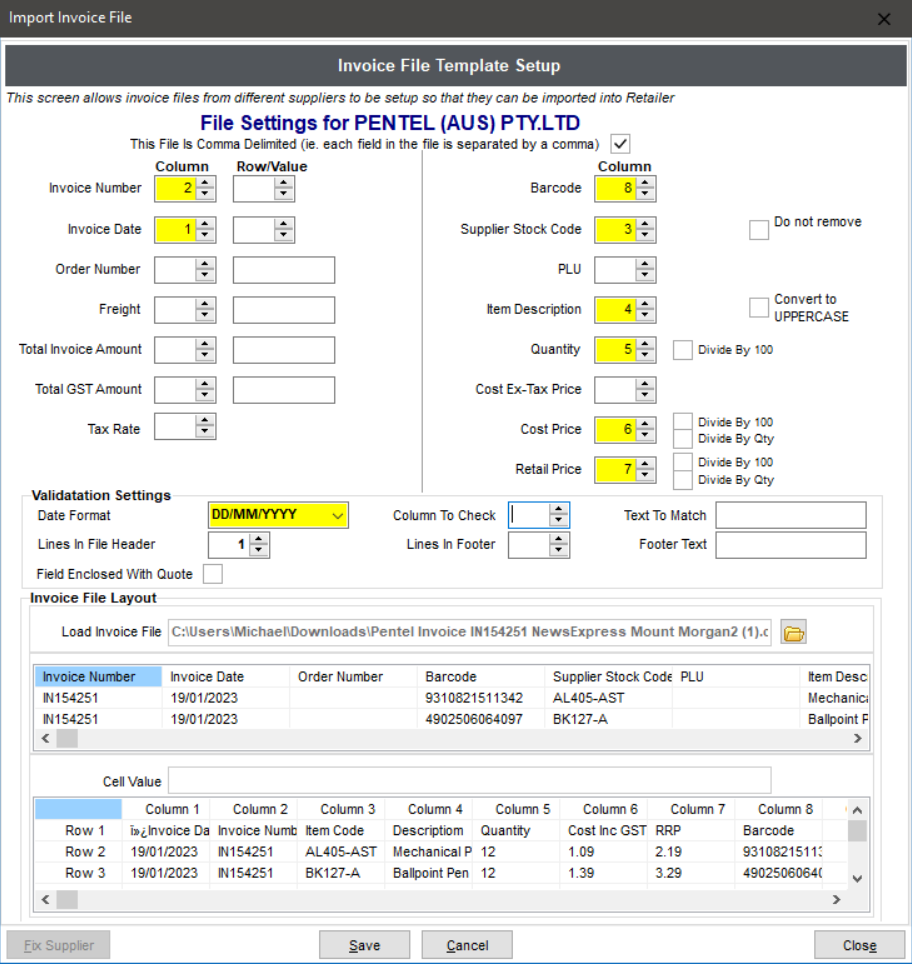The image size is (912, 964).
Task: Click the Cancel button
Action: coord(467,945)
